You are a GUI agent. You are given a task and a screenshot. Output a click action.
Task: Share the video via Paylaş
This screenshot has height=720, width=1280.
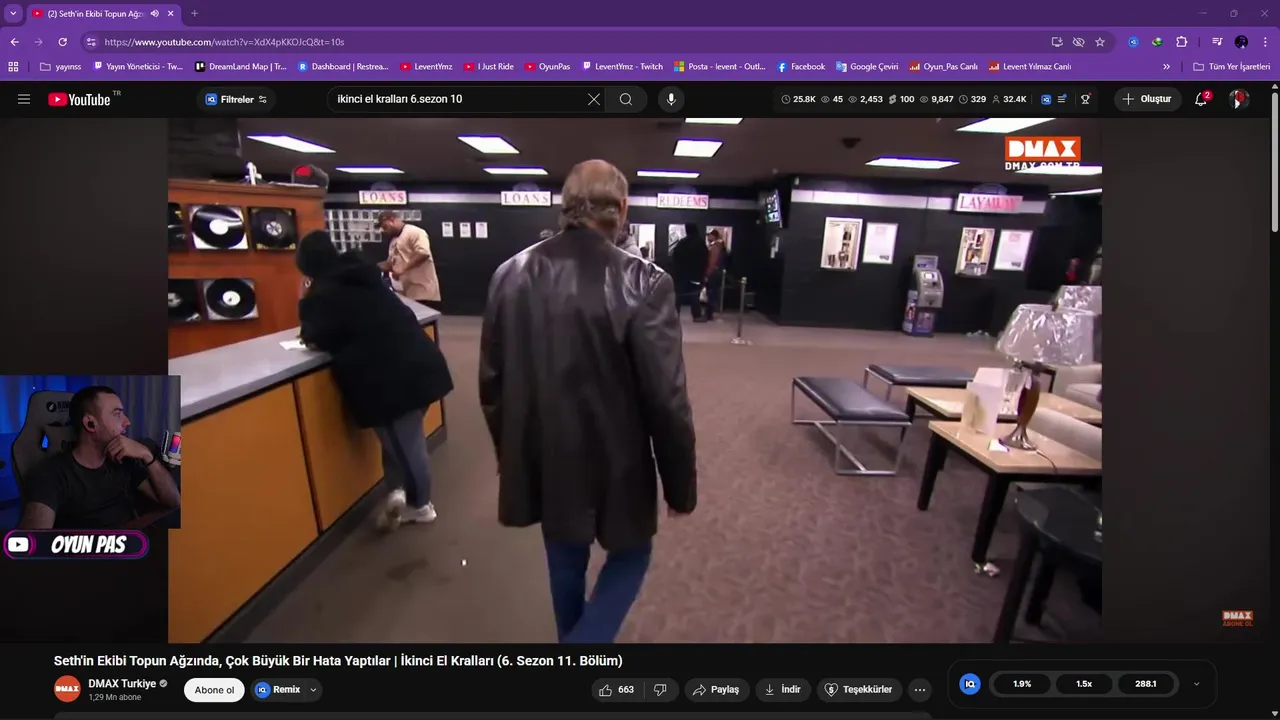tap(716, 690)
